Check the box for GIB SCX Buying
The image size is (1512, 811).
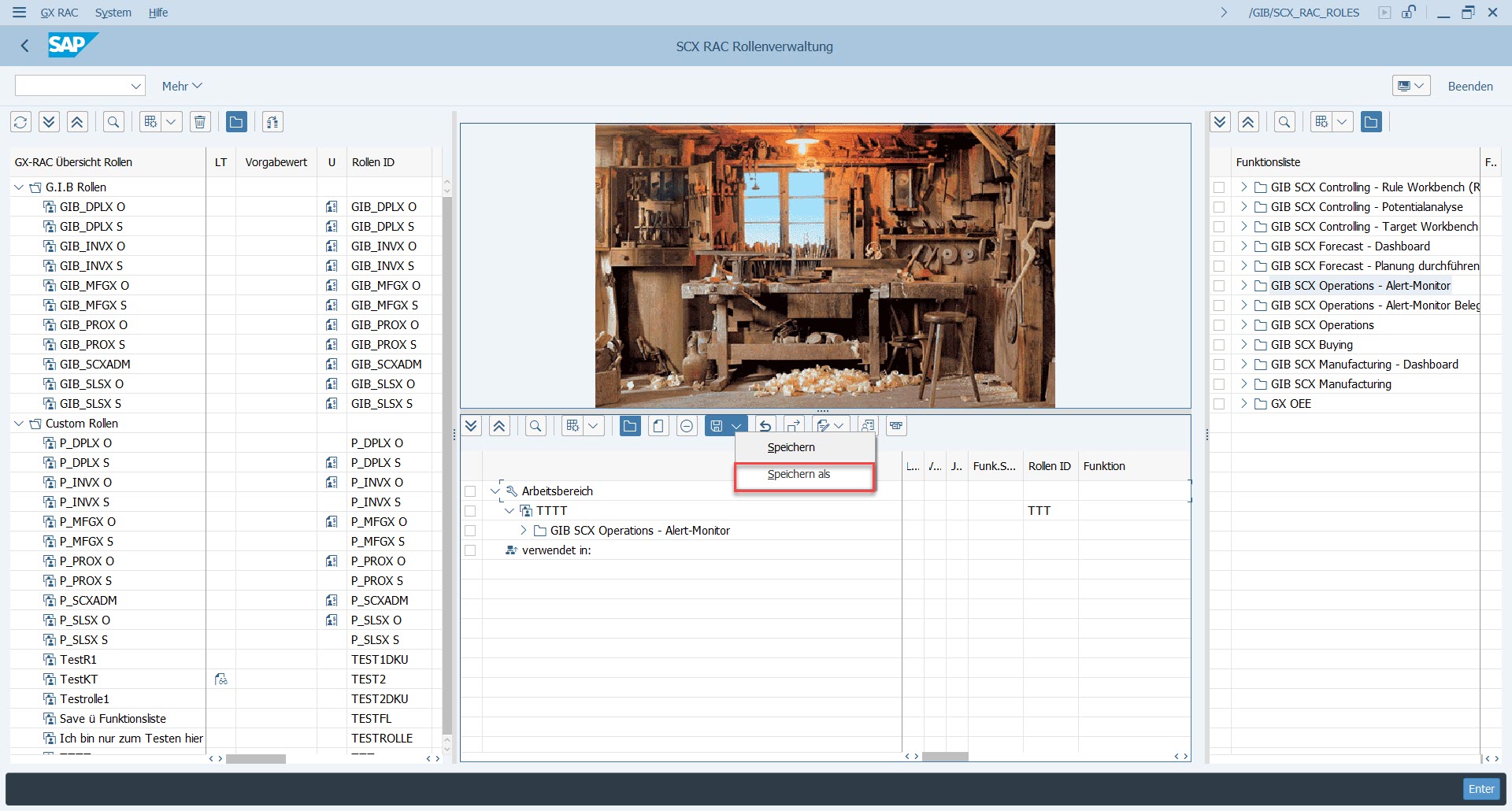coord(1219,345)
